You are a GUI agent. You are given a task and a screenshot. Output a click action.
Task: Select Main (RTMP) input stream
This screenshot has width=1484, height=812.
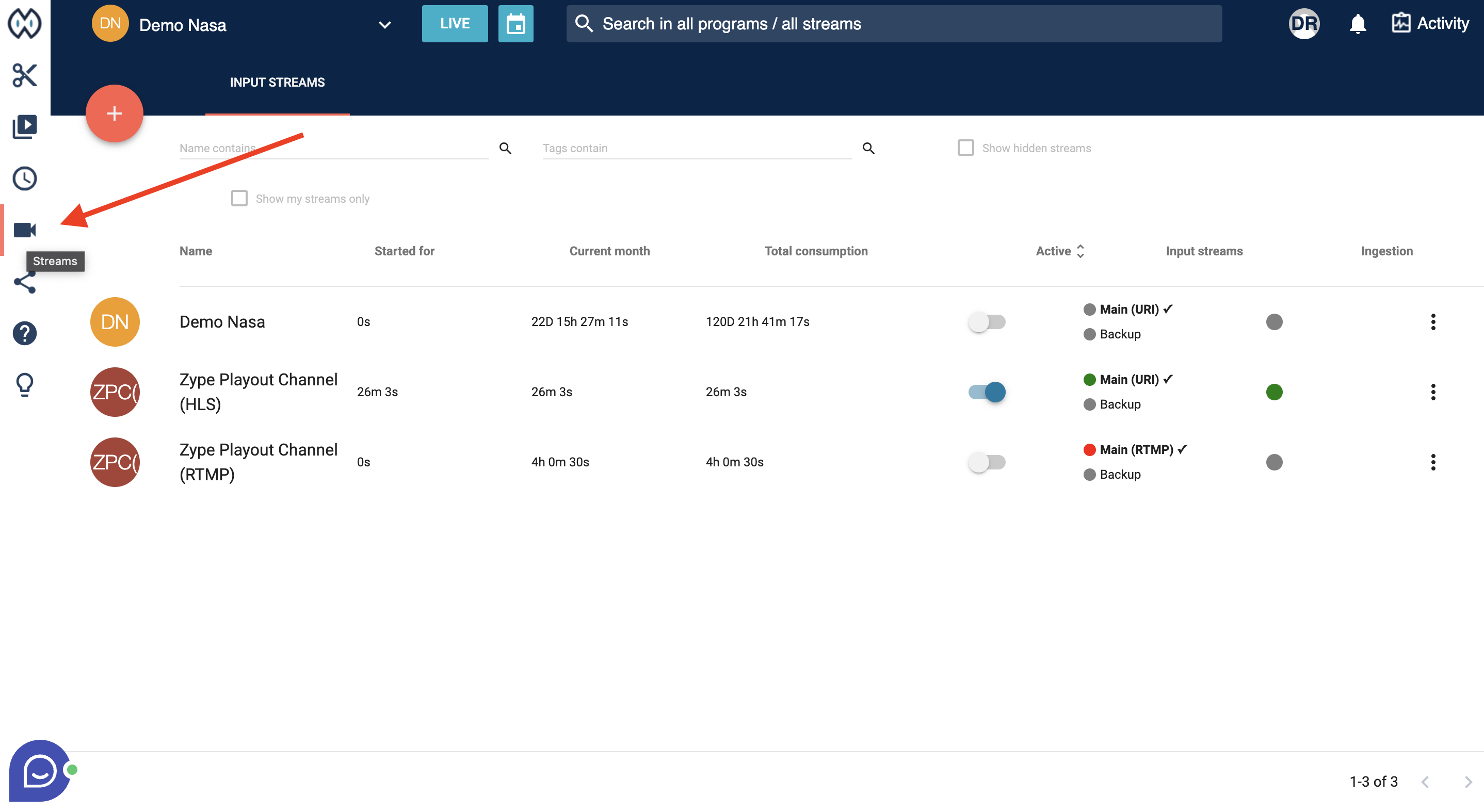(1136, 449)
